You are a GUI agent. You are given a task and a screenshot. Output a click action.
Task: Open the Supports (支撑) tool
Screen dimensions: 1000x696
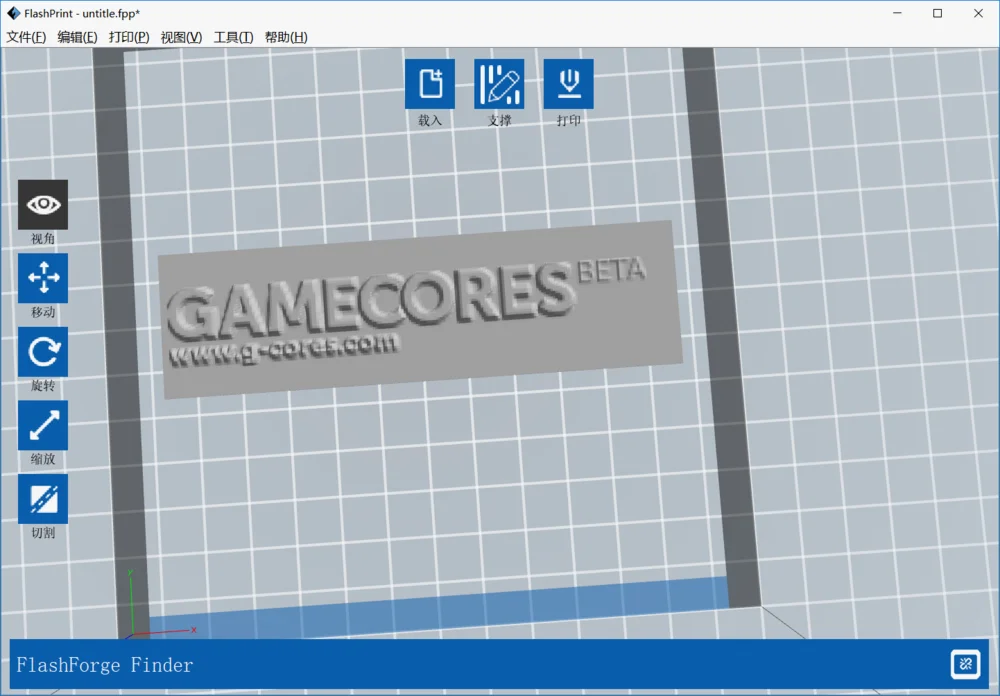pos(499,84)
